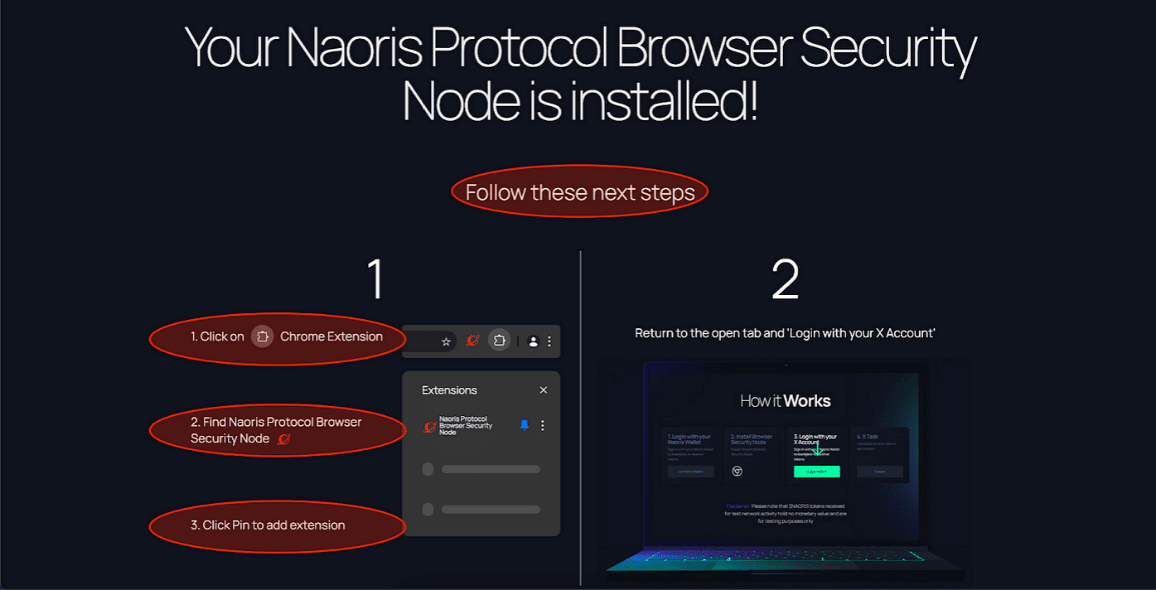Click the profile avatar icon
Screen dimensions: 1156x590
tap(534, 341)
